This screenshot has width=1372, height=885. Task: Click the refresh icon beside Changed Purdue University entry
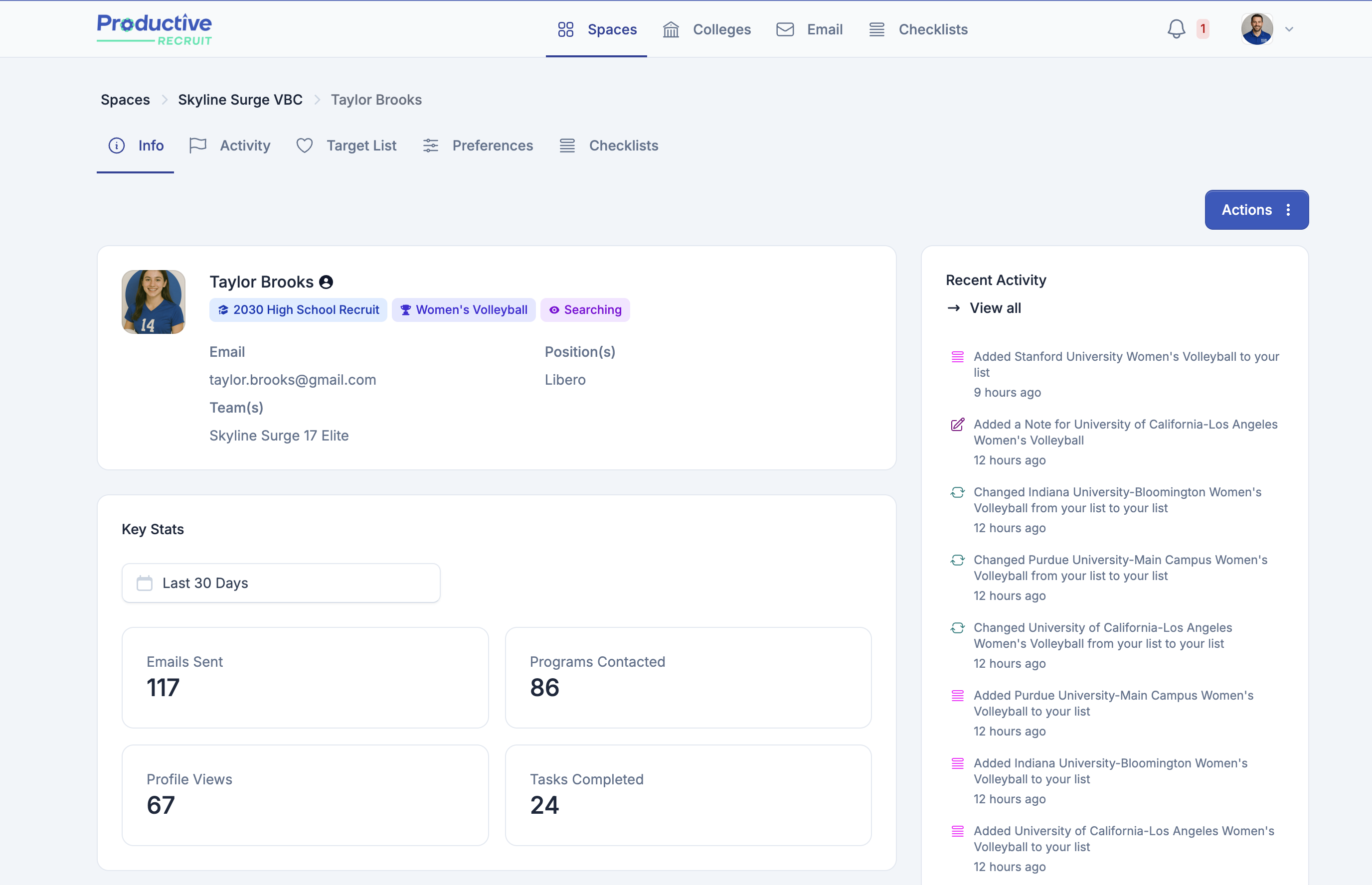pos(957,560)
